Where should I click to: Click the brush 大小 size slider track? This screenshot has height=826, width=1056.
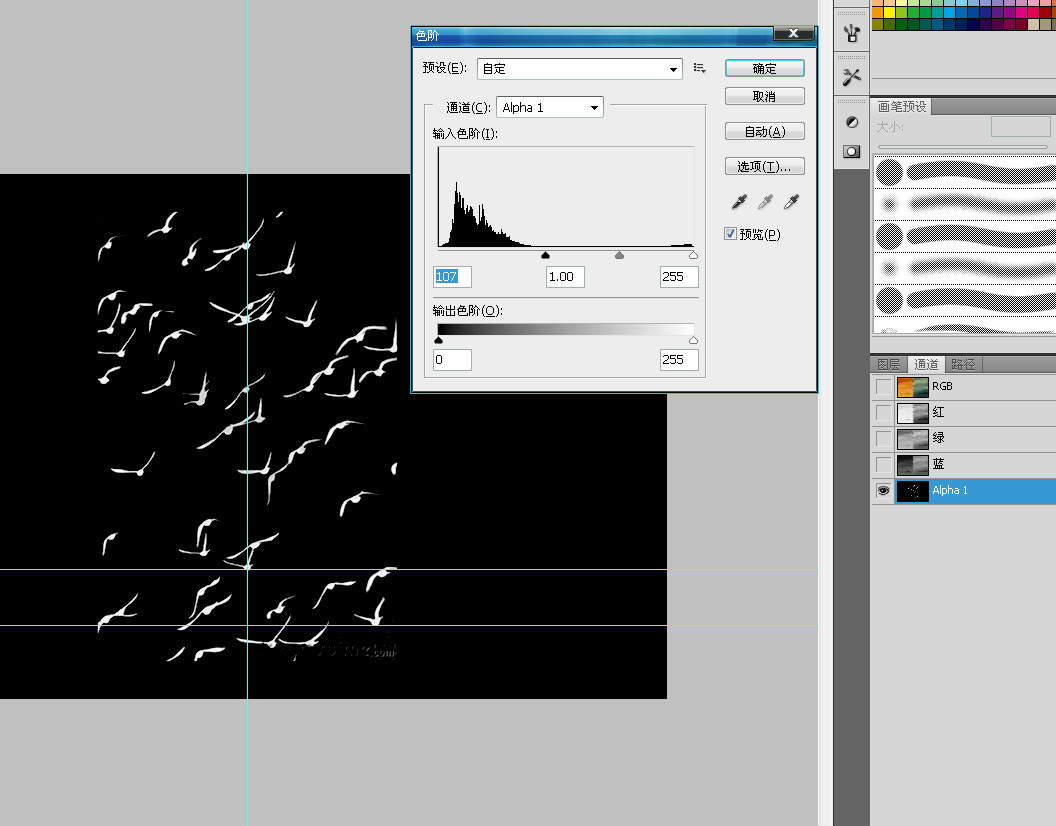[x=962, y=146]
